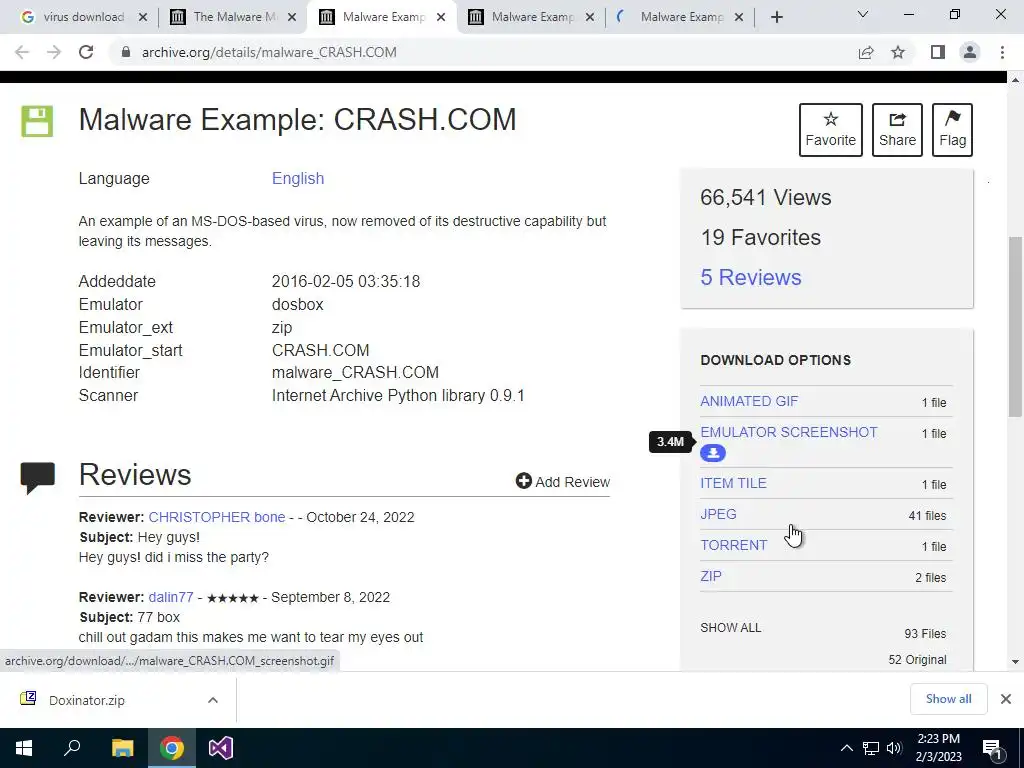Image resolution: width=1024 pixels, height=768 pixels.
Task: Click the taskbar clock and date
Action: pos(938,748)
